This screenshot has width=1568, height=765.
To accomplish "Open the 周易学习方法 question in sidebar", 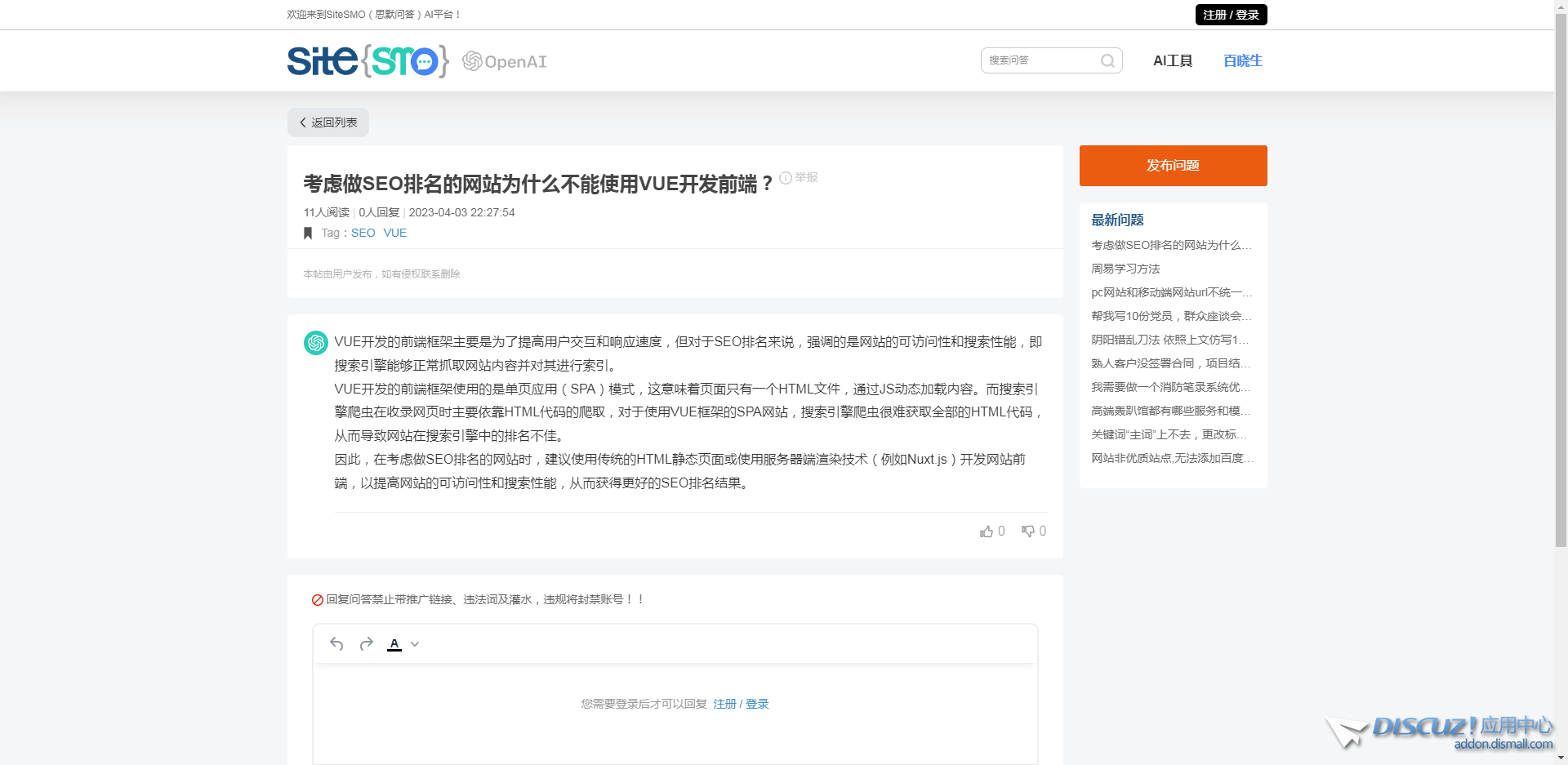I will click(x=1125, y=268).
